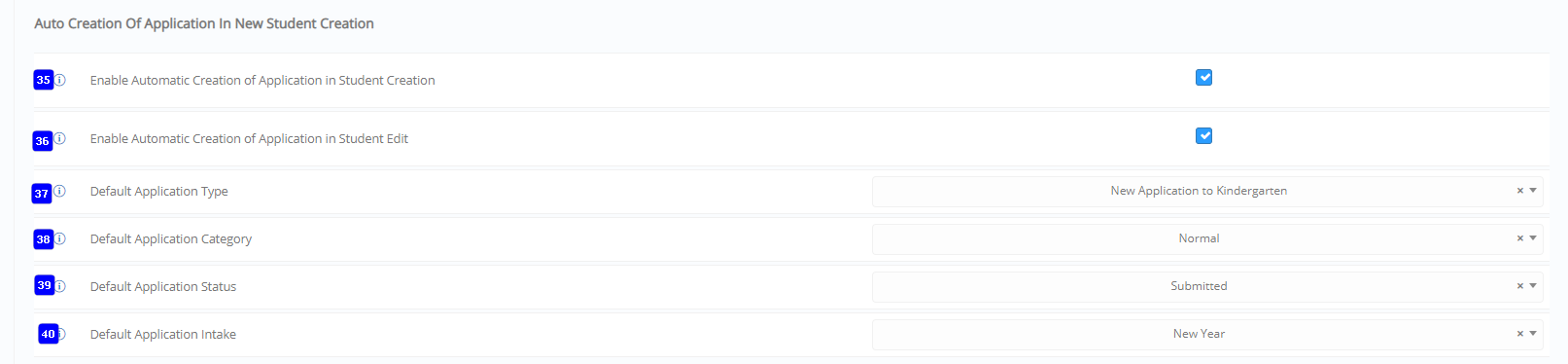The image size is (1568, 364).
Task: Open Default Application Category dropdown showing Normal
Action: [x=1206, y=238]
